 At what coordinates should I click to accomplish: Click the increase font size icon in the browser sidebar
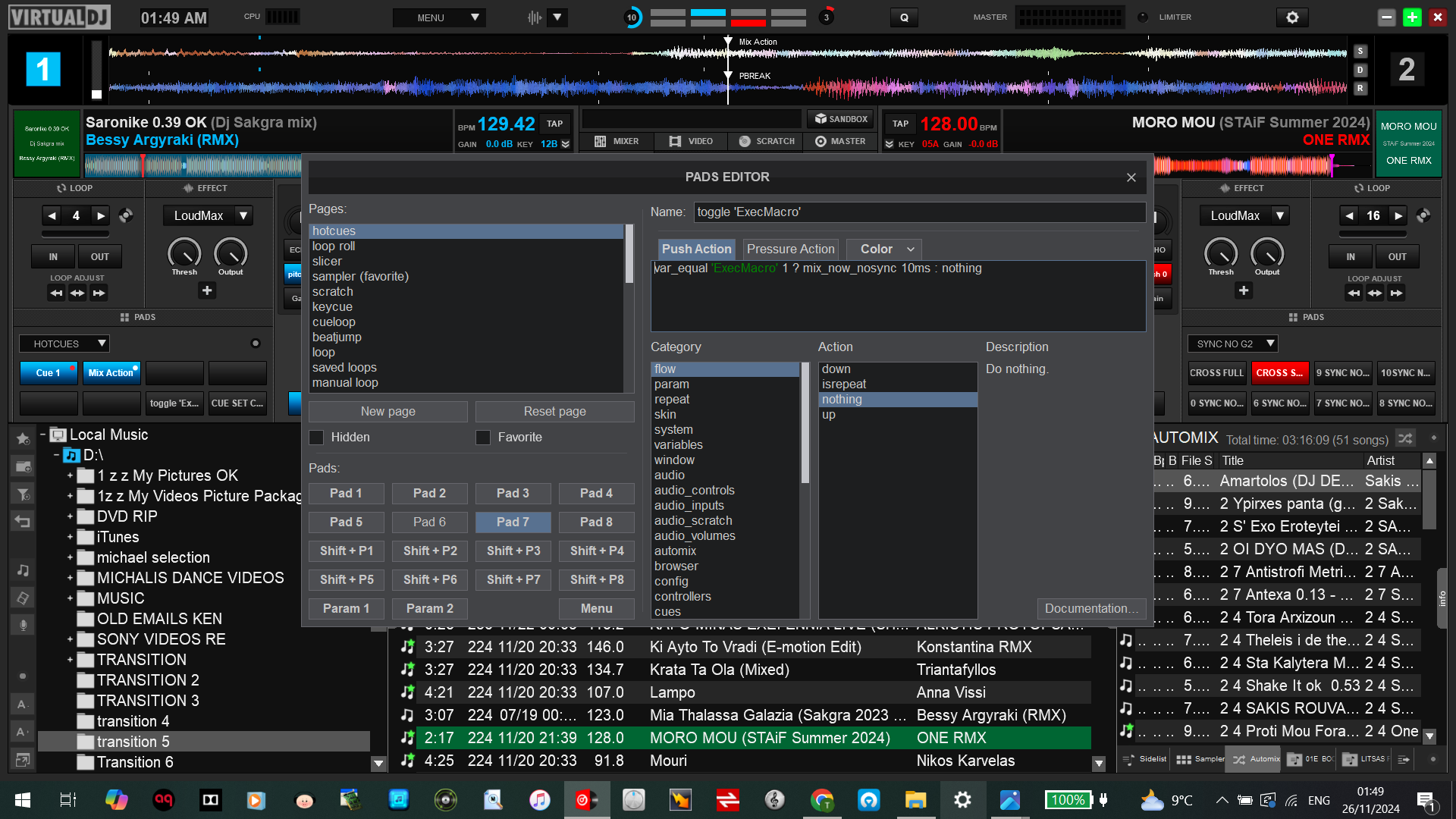[23, 732]
